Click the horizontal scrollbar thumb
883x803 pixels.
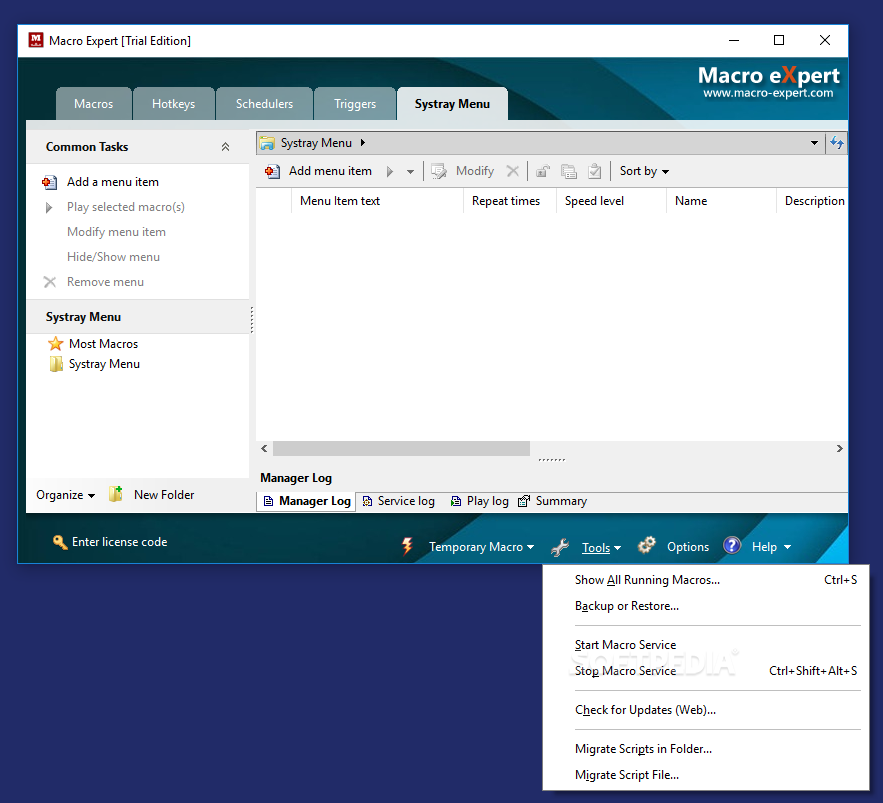tap(401, 449)
